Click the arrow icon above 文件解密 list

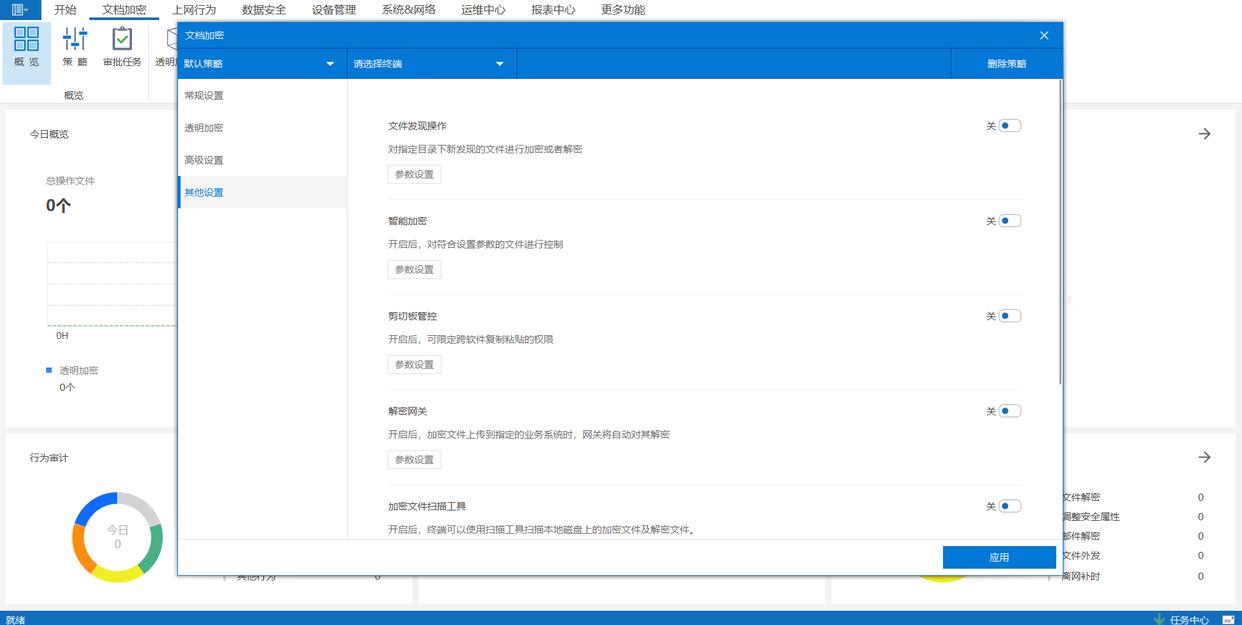(1204, 457)
